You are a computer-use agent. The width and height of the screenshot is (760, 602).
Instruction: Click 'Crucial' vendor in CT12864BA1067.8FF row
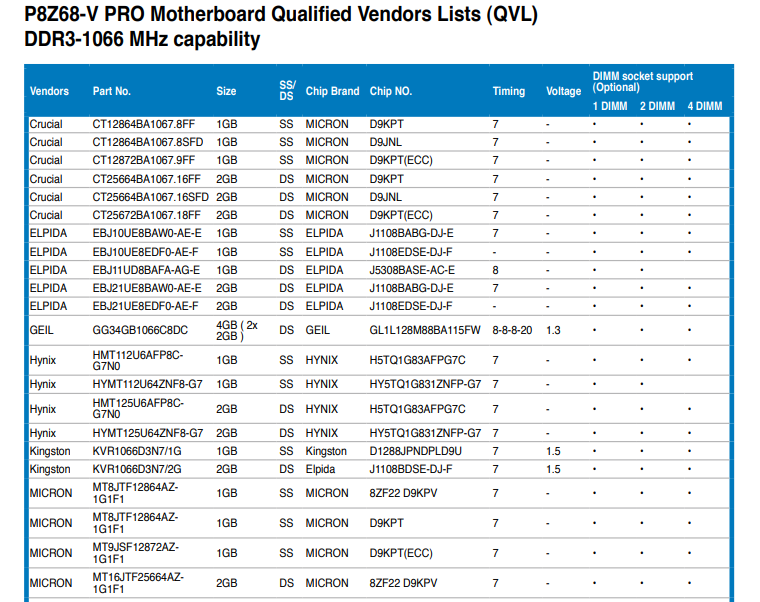[x=46, y=124]
